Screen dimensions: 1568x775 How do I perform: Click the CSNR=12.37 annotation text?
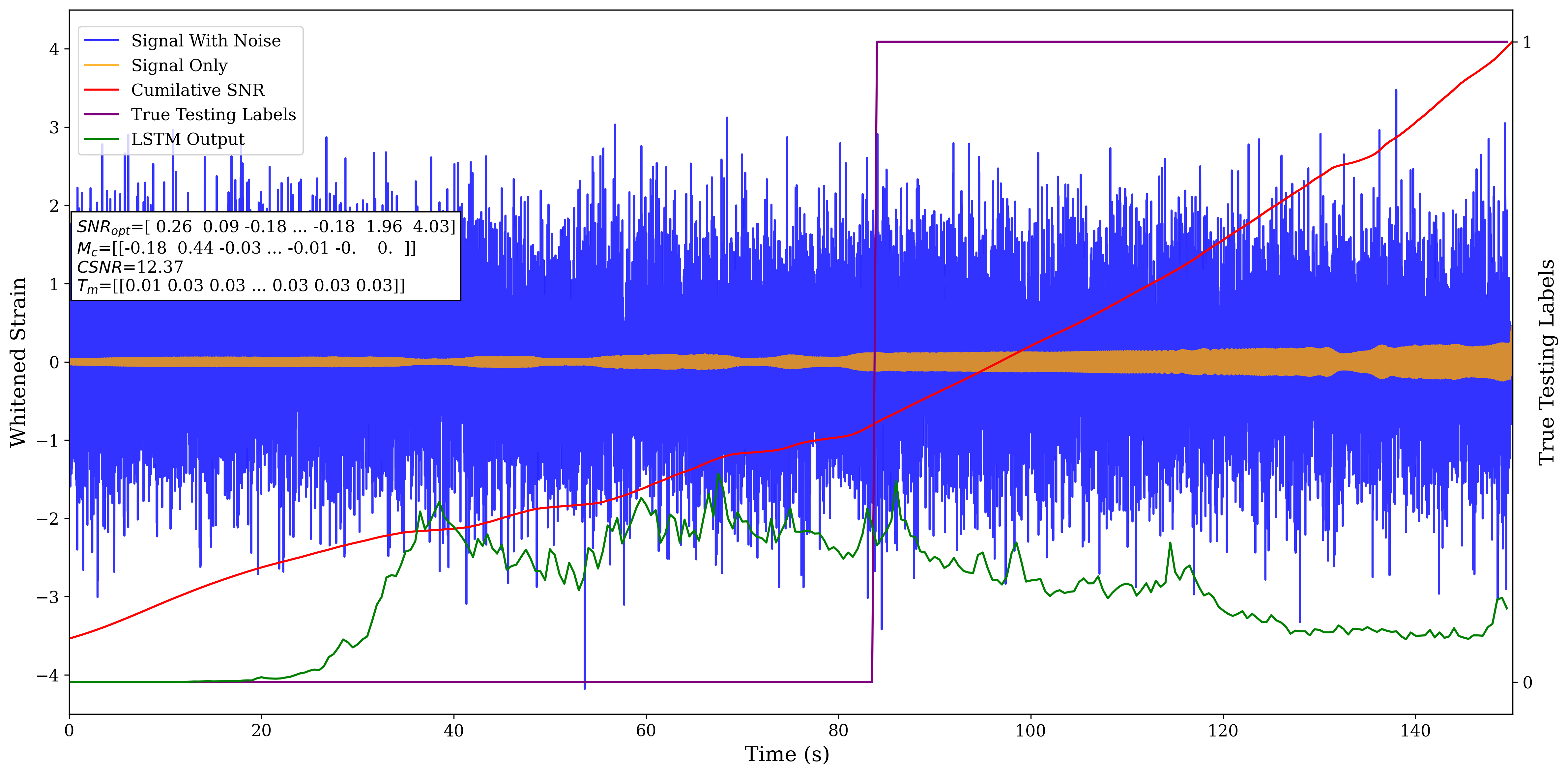coord(130,267)
